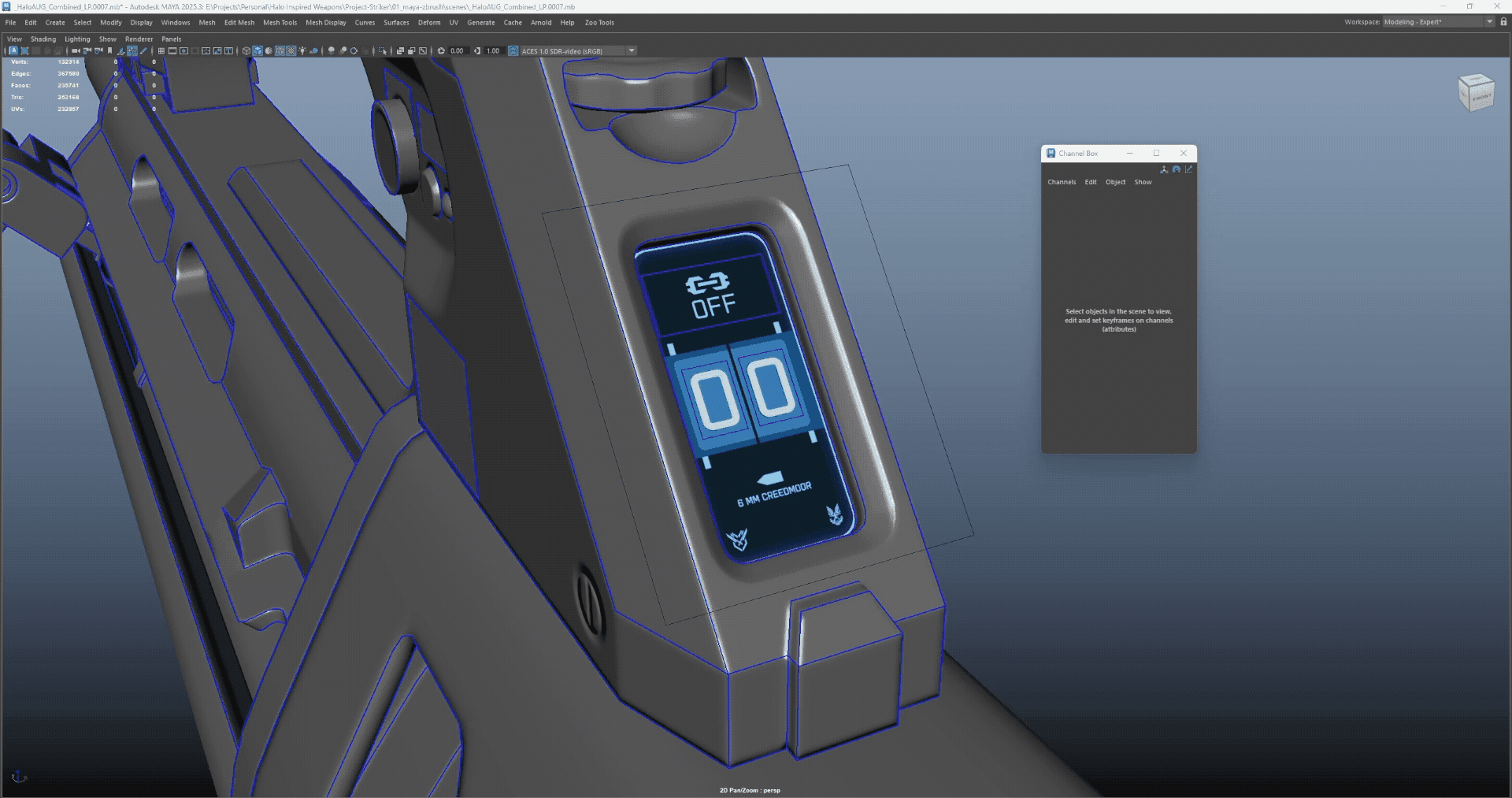The image size is (1512, 798).
Task: Toggle the safe title icon
Action: pyautogui.click(x=228, y=50)
